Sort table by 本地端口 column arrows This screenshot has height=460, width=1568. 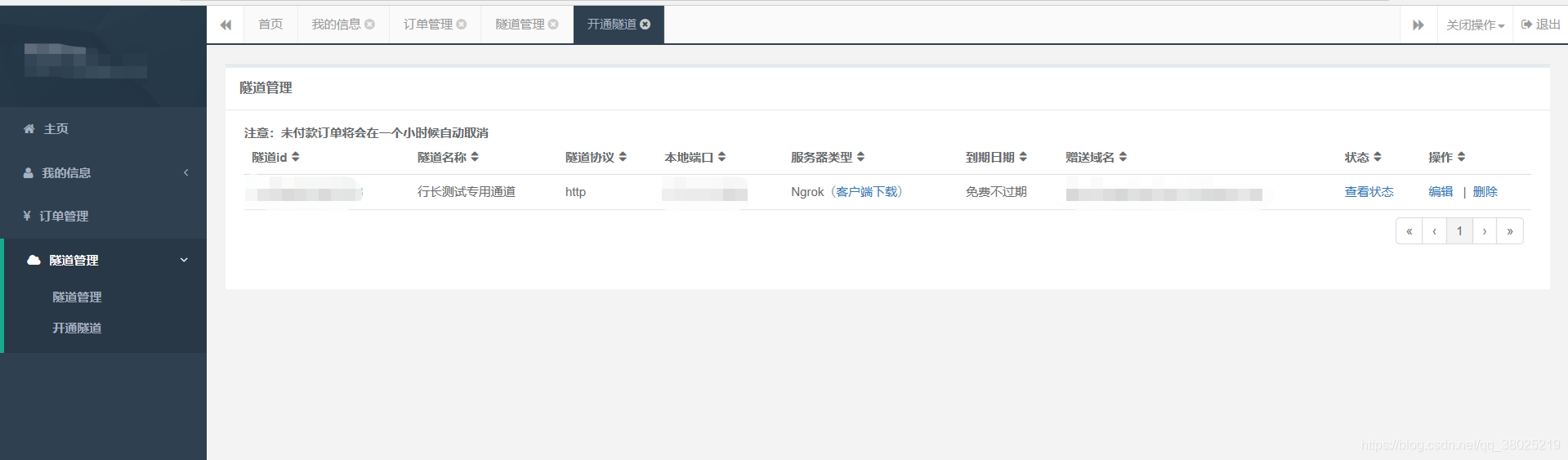[x=721, y=157]
